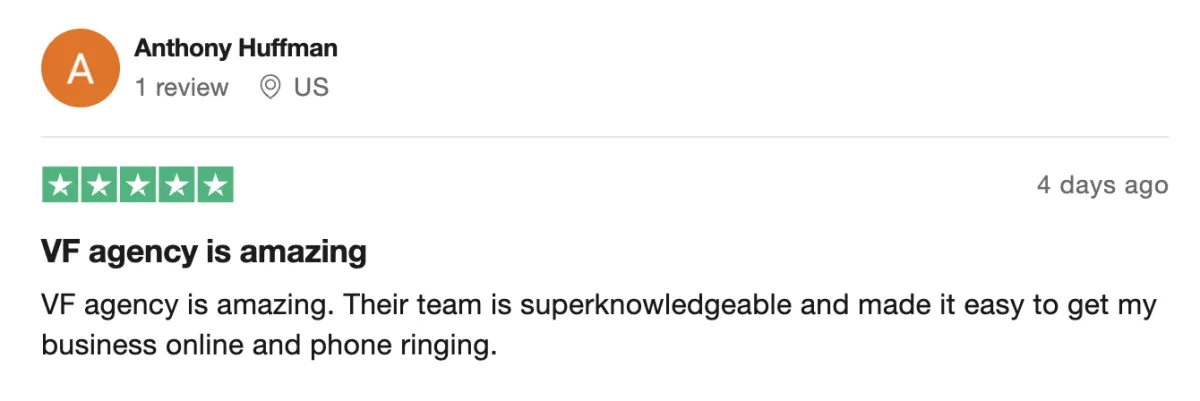The width and height of the screenshot is (1200, 401).
Task: Click the fifth green rating star
Action: tap(214, 185)
